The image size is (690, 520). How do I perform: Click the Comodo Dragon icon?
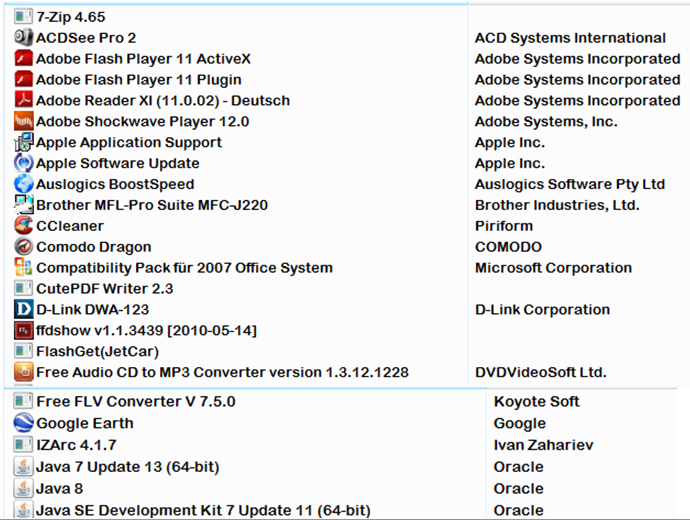tap(23, 246)
